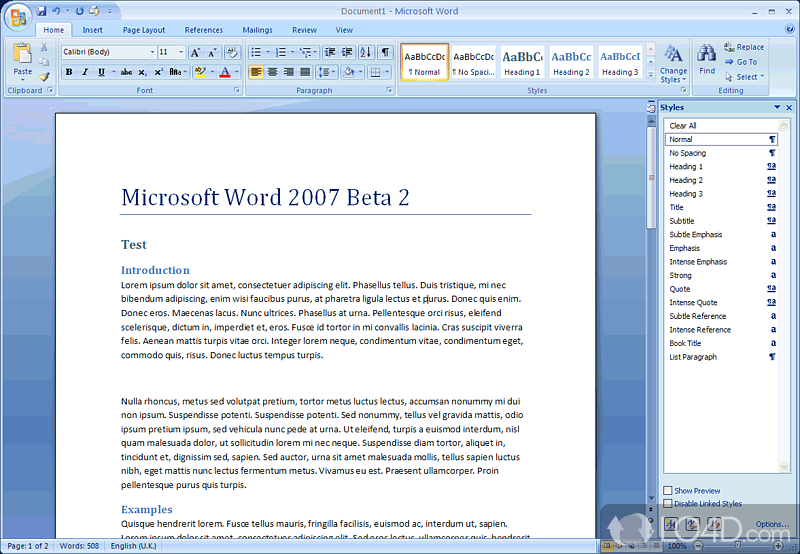
Task: Open the Options link in Styles pane
Action: pyautogui.click(x=772, y=524)
